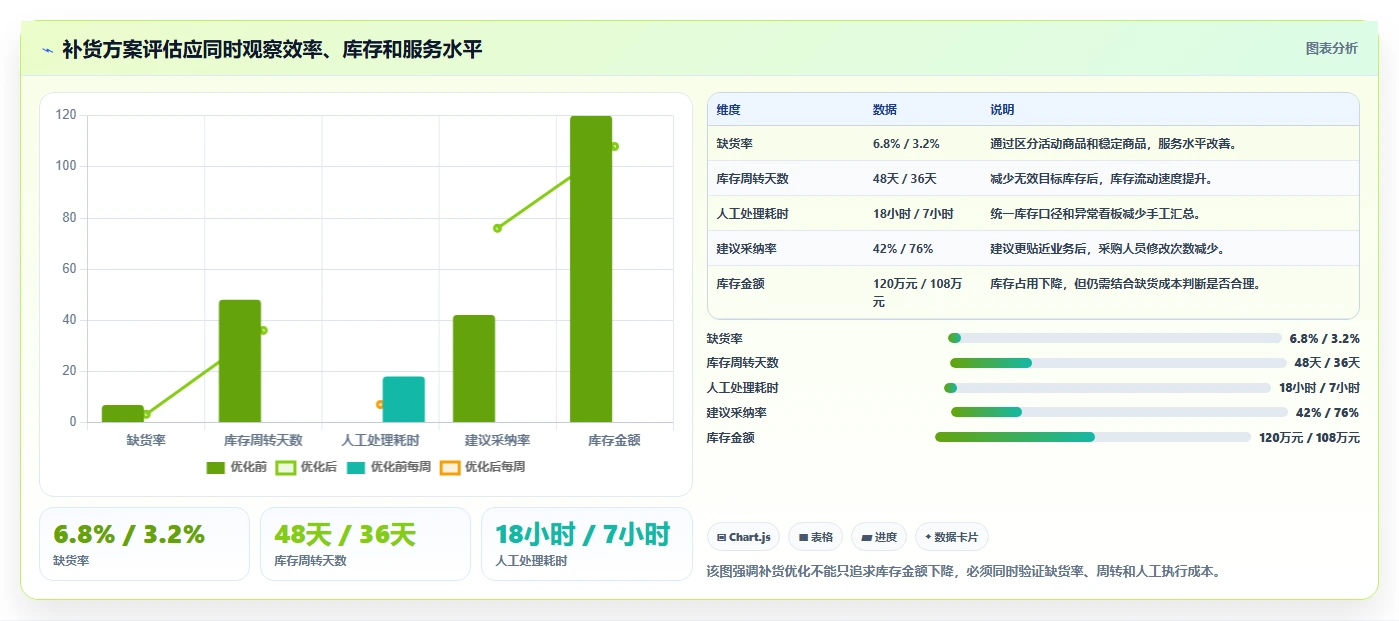Screen dimensions: 1399x621
Task: Click the star icon in 数据卡片 tag
Action: point(928,538)
